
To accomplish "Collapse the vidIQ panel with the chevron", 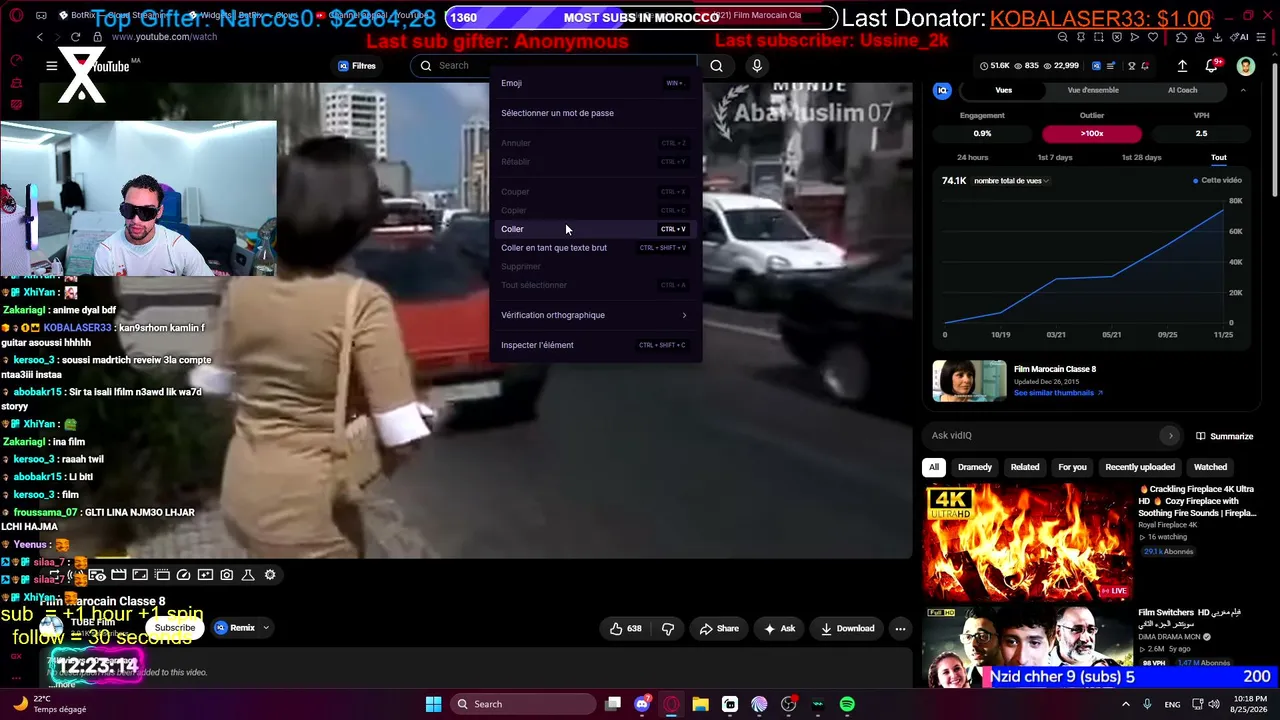I will tap(1243, 90).
